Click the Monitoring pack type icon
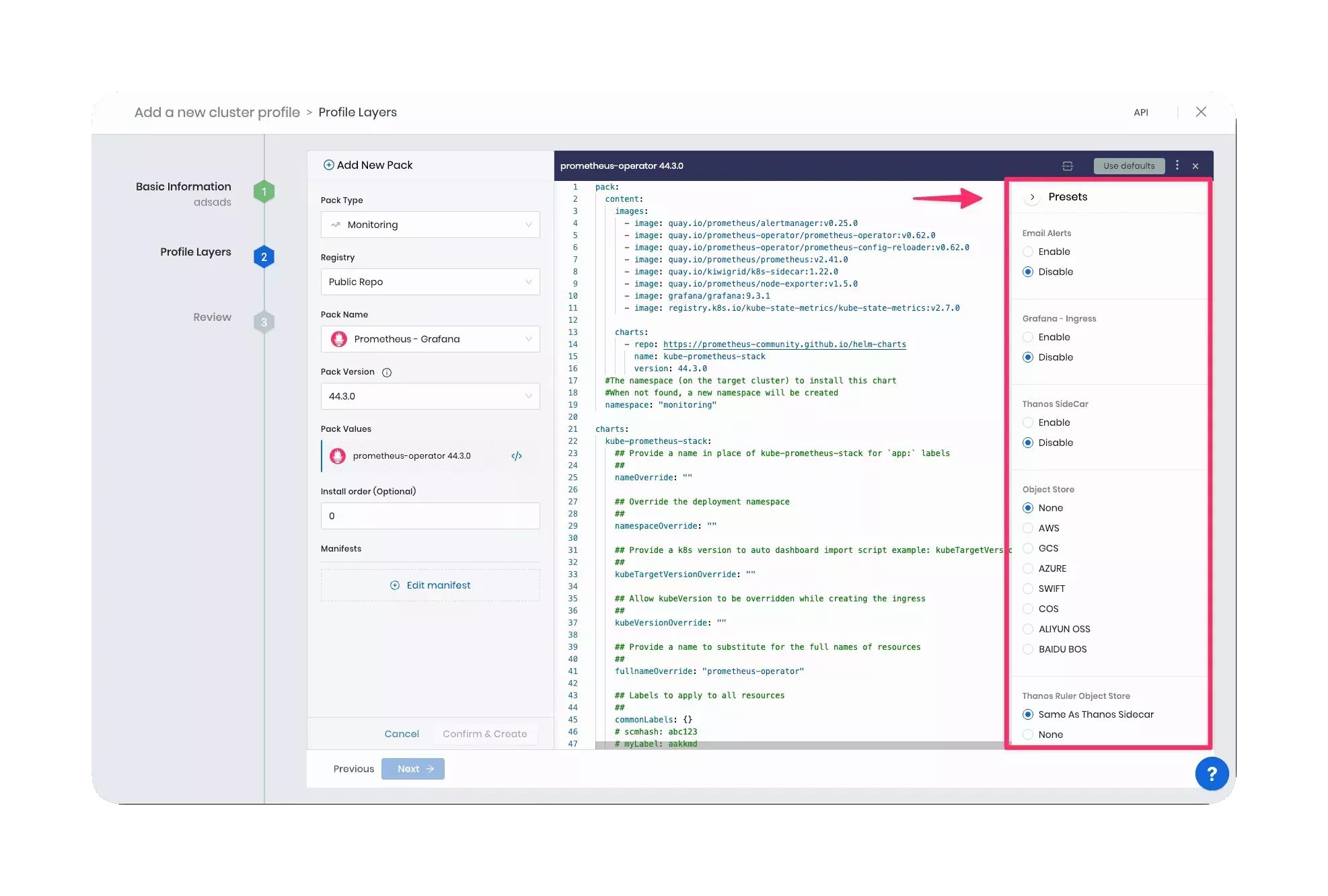Viewport: 1328px width, 896px height. click(337, 225)
